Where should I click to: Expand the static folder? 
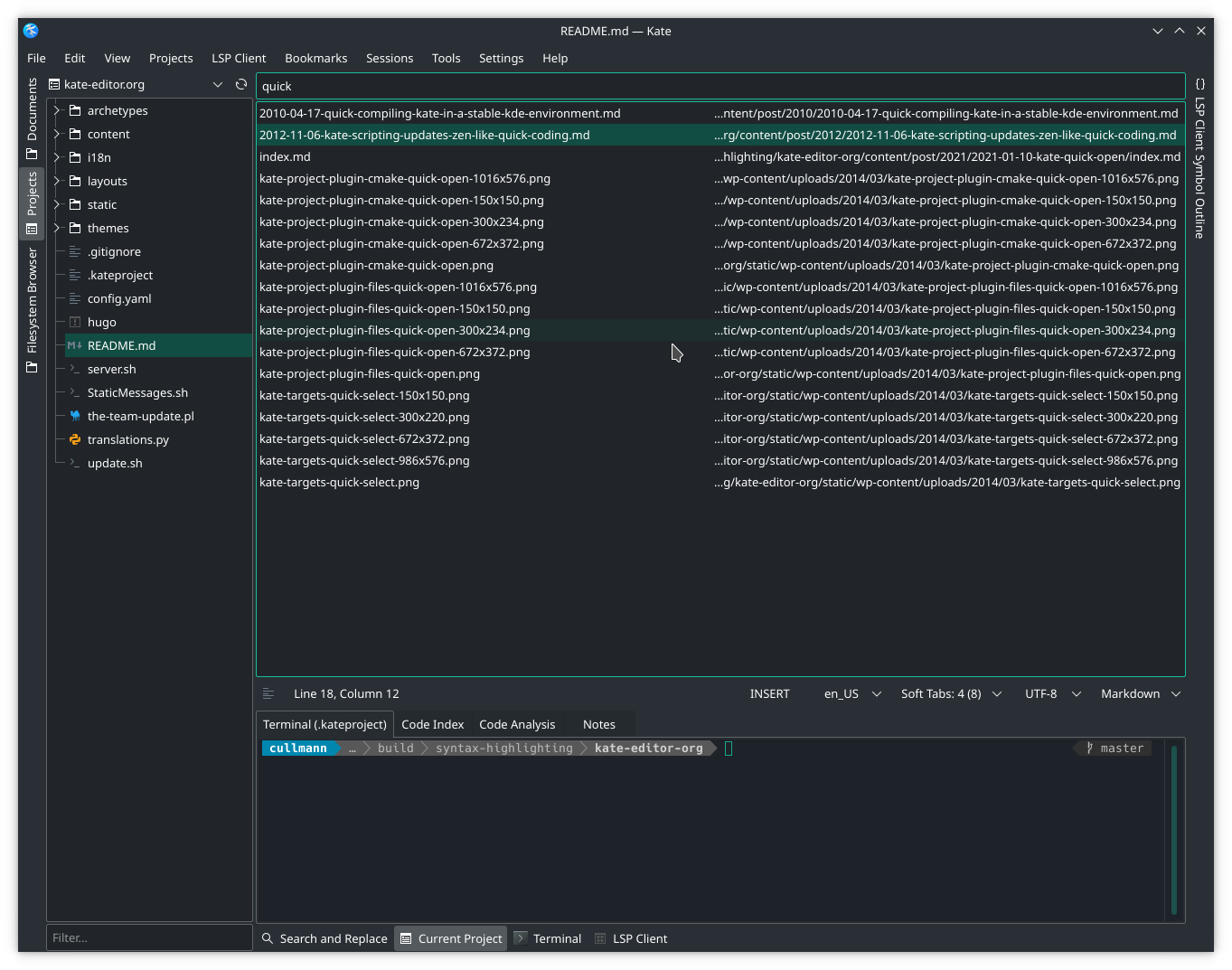point(56,204)
